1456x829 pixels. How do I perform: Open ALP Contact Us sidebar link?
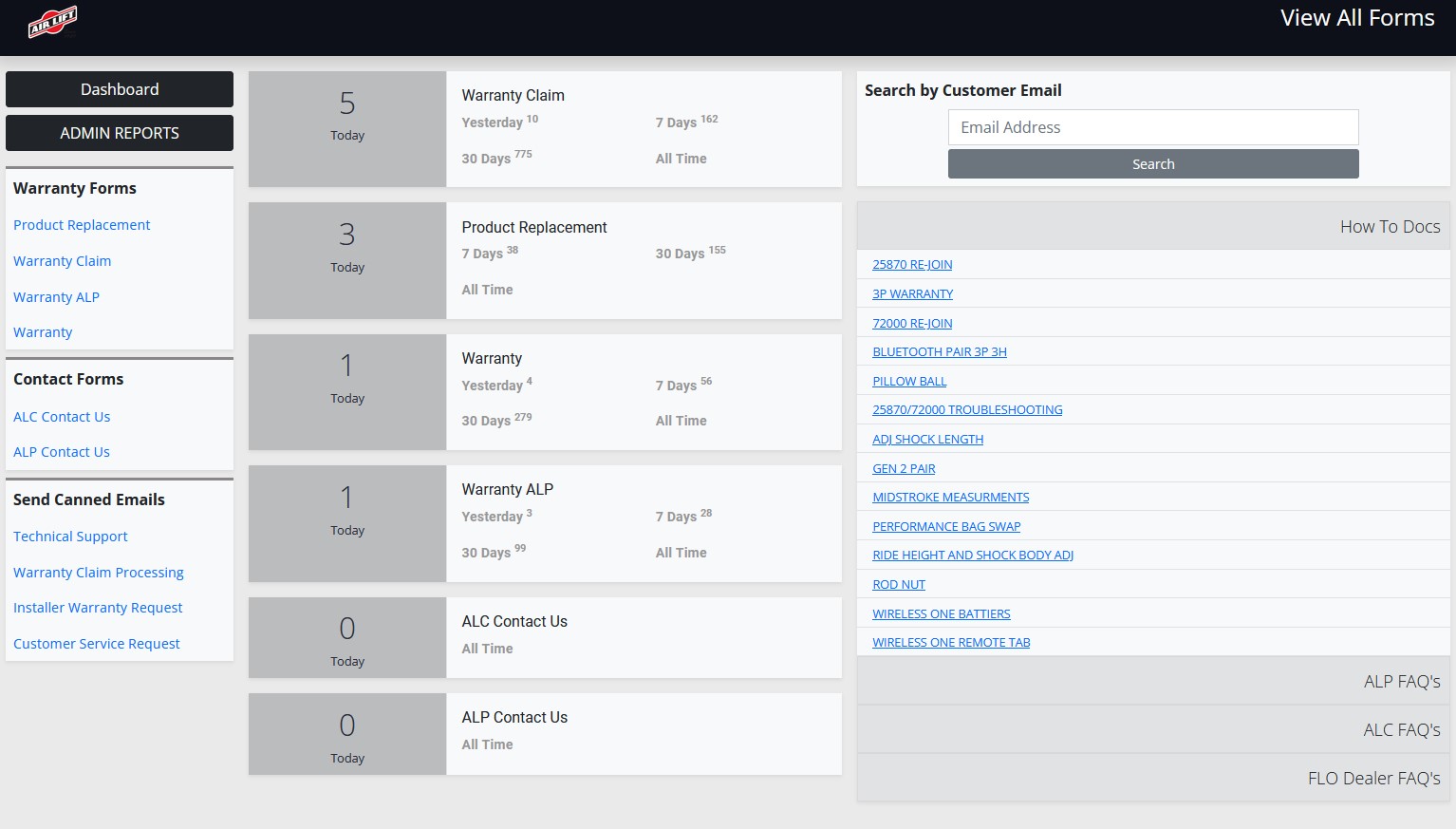62,452
